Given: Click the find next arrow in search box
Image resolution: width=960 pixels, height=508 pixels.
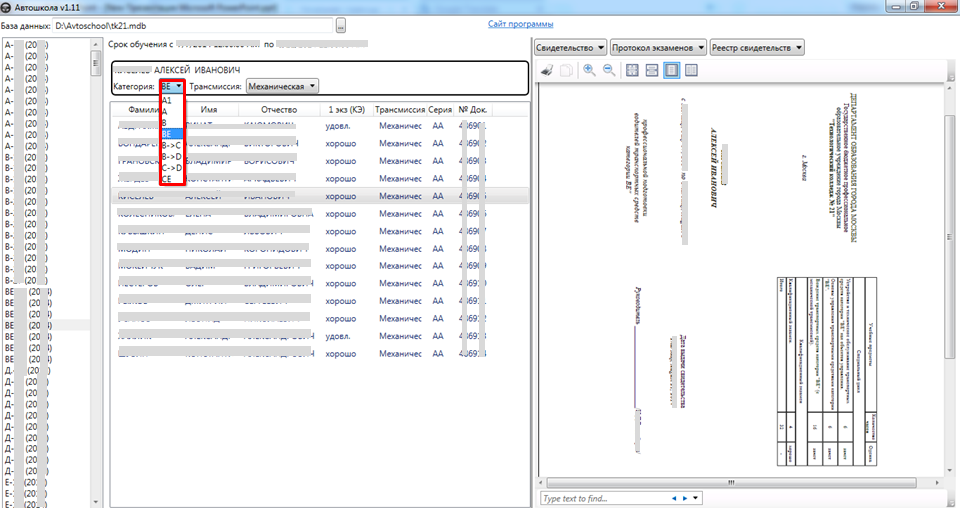Looking at the screenshot, I should point(685,498).
